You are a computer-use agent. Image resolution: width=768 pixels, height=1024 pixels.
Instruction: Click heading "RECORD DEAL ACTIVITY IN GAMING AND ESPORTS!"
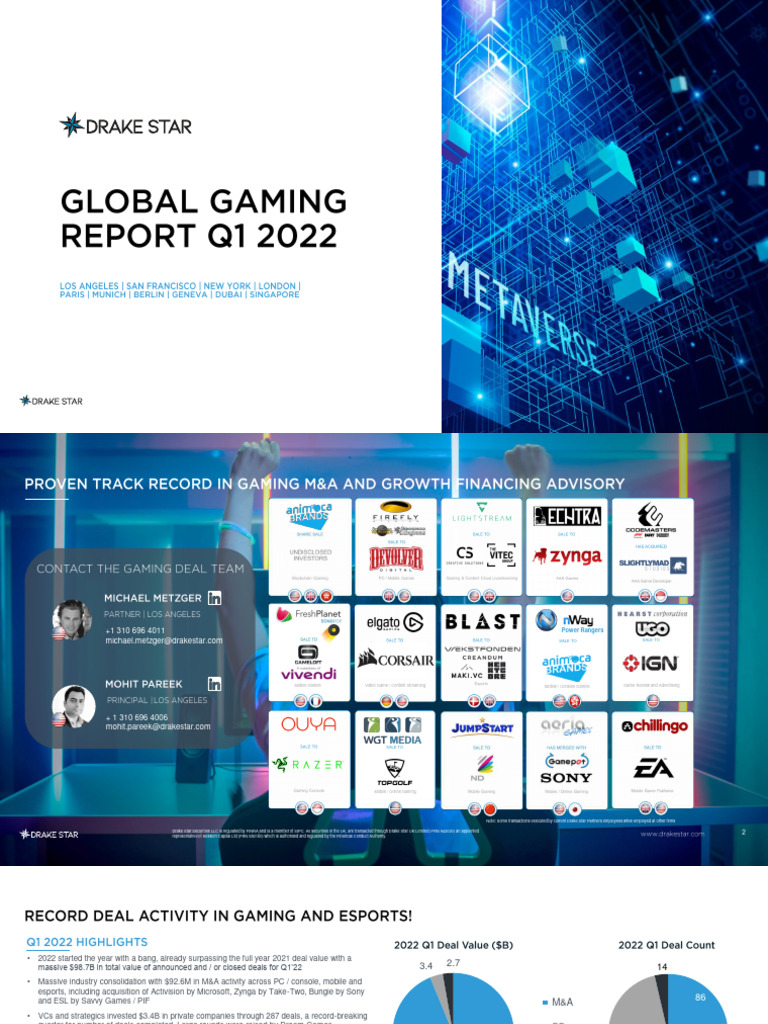click(218, 916)
